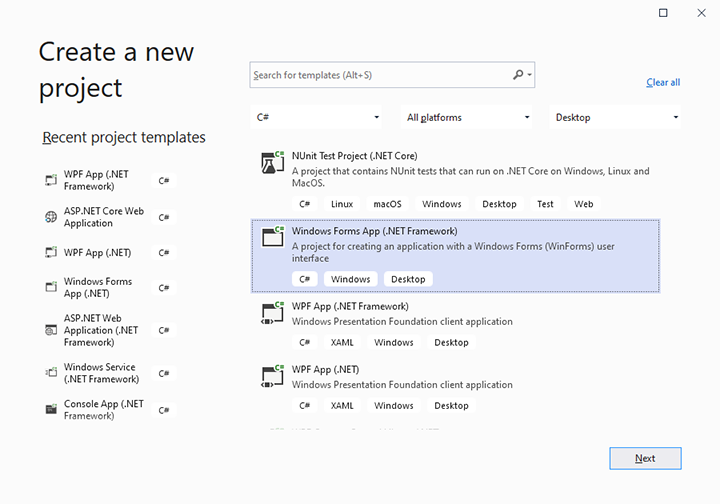Image resolution: width=720 pixels, height=504 pixels.
Task: Click recent WPF App (.NET Framework) icon
Action: (51, 180)
